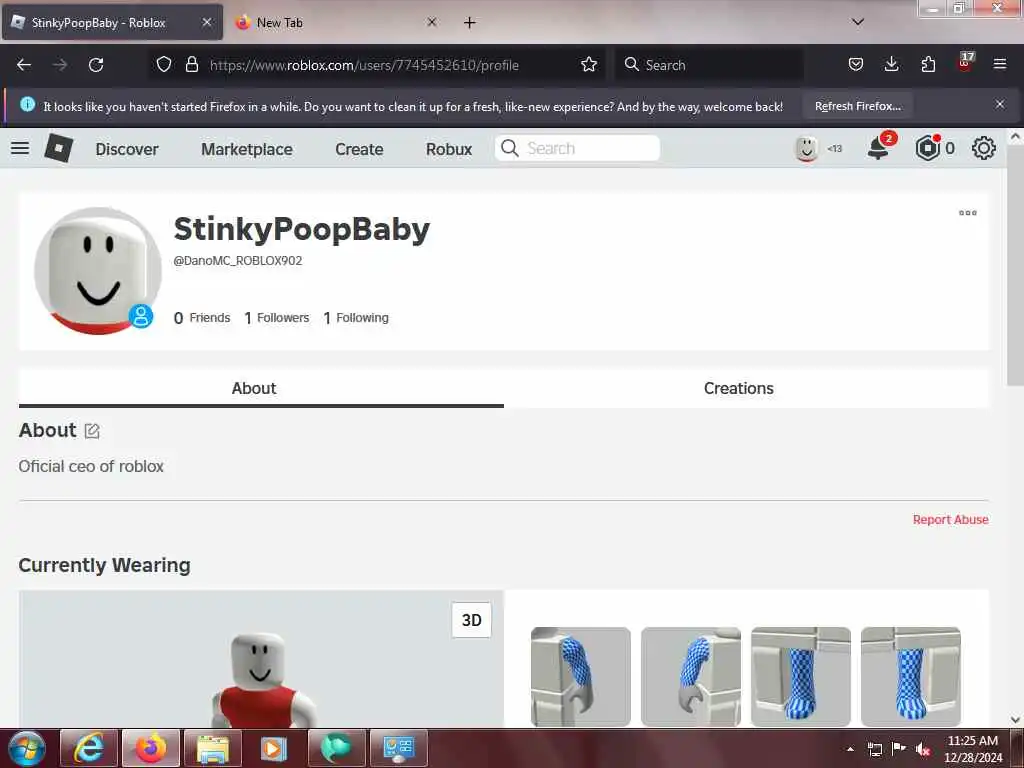This screenshot has width=1024, height=768.
Task: Select the StinkyPoopBaby - Roblox browser tab
Action: tap(113, 22)
